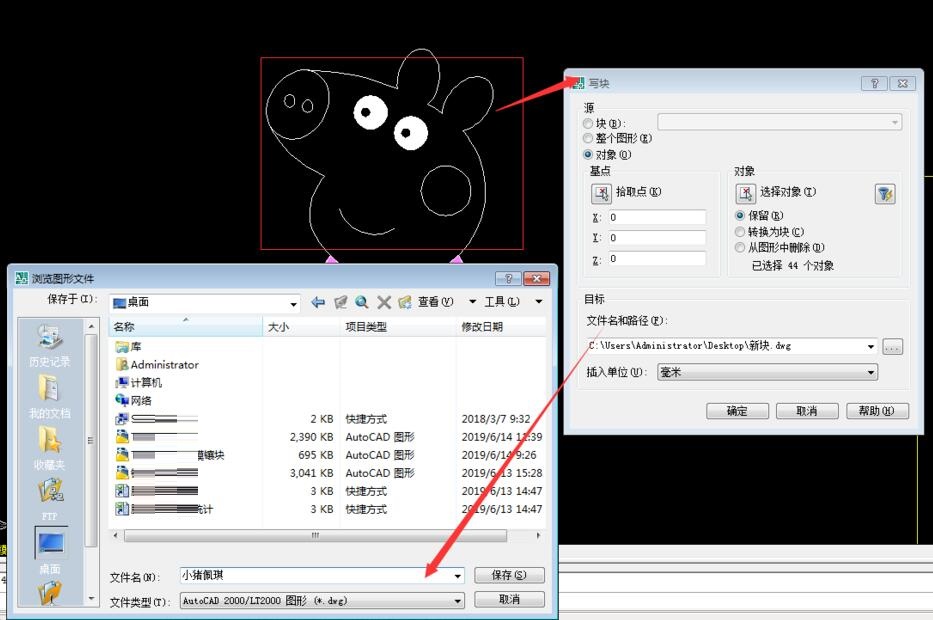Select the 3,041 KB AutoCAD file row

tap(327, 473)
